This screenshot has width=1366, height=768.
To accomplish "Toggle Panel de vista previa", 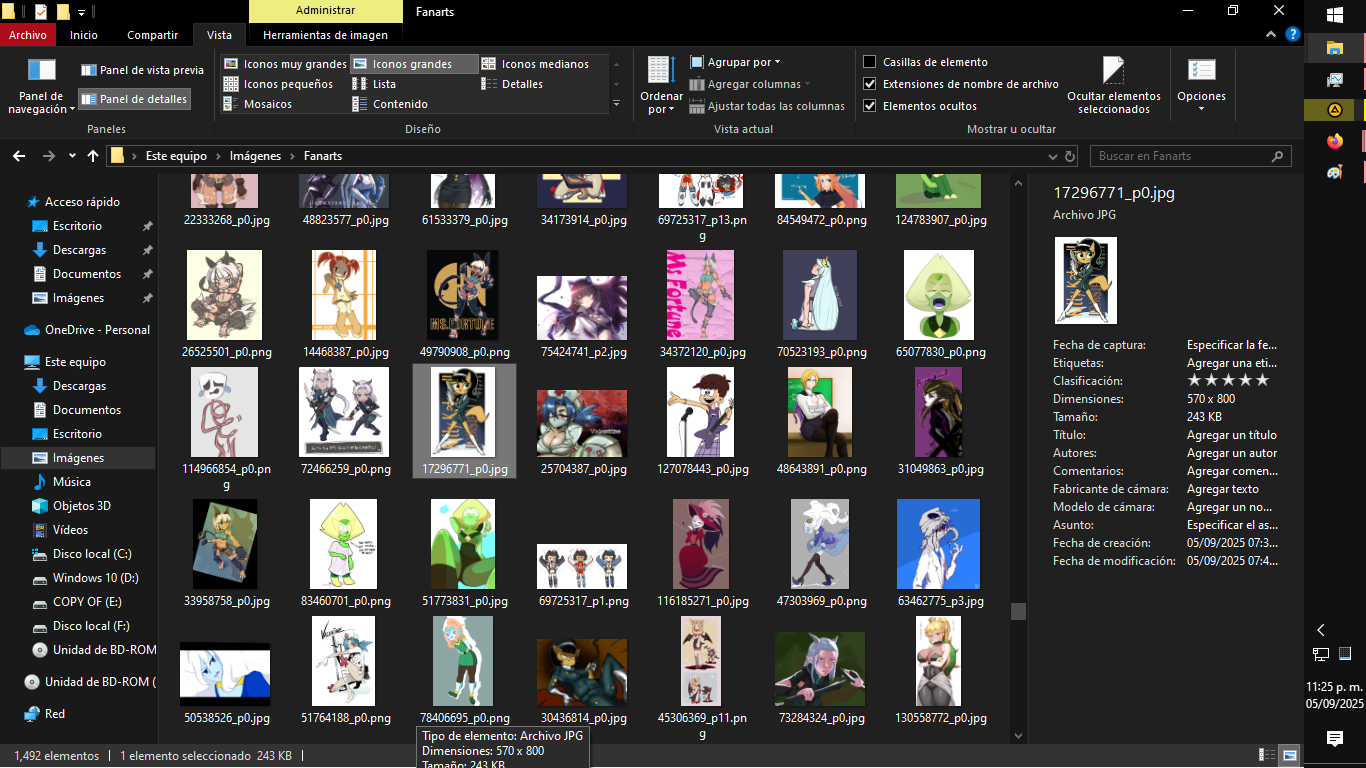I will pyautogui.click(x=142, y=70).
